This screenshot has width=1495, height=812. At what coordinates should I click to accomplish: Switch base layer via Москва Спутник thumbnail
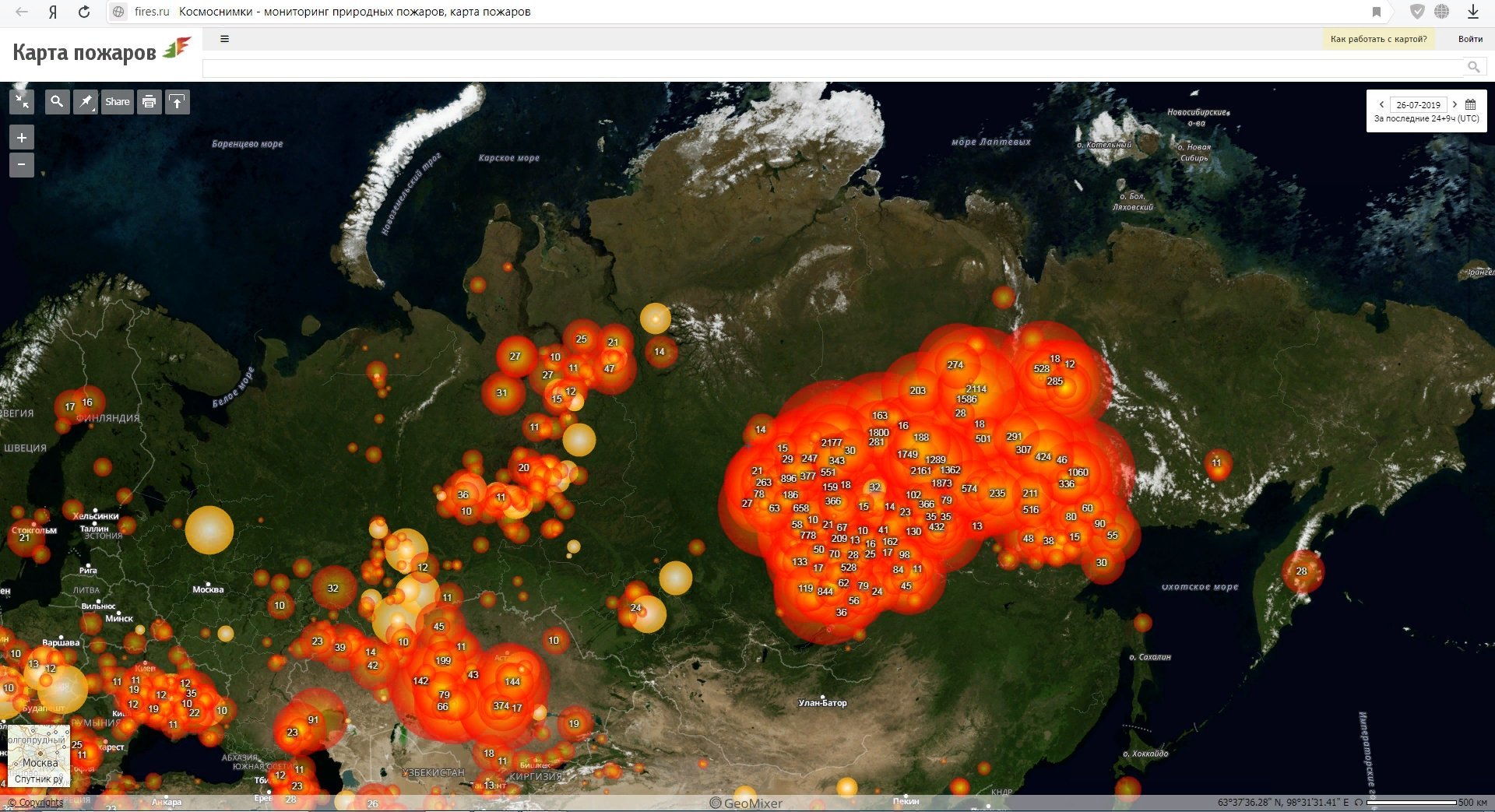tap(39, 756)
